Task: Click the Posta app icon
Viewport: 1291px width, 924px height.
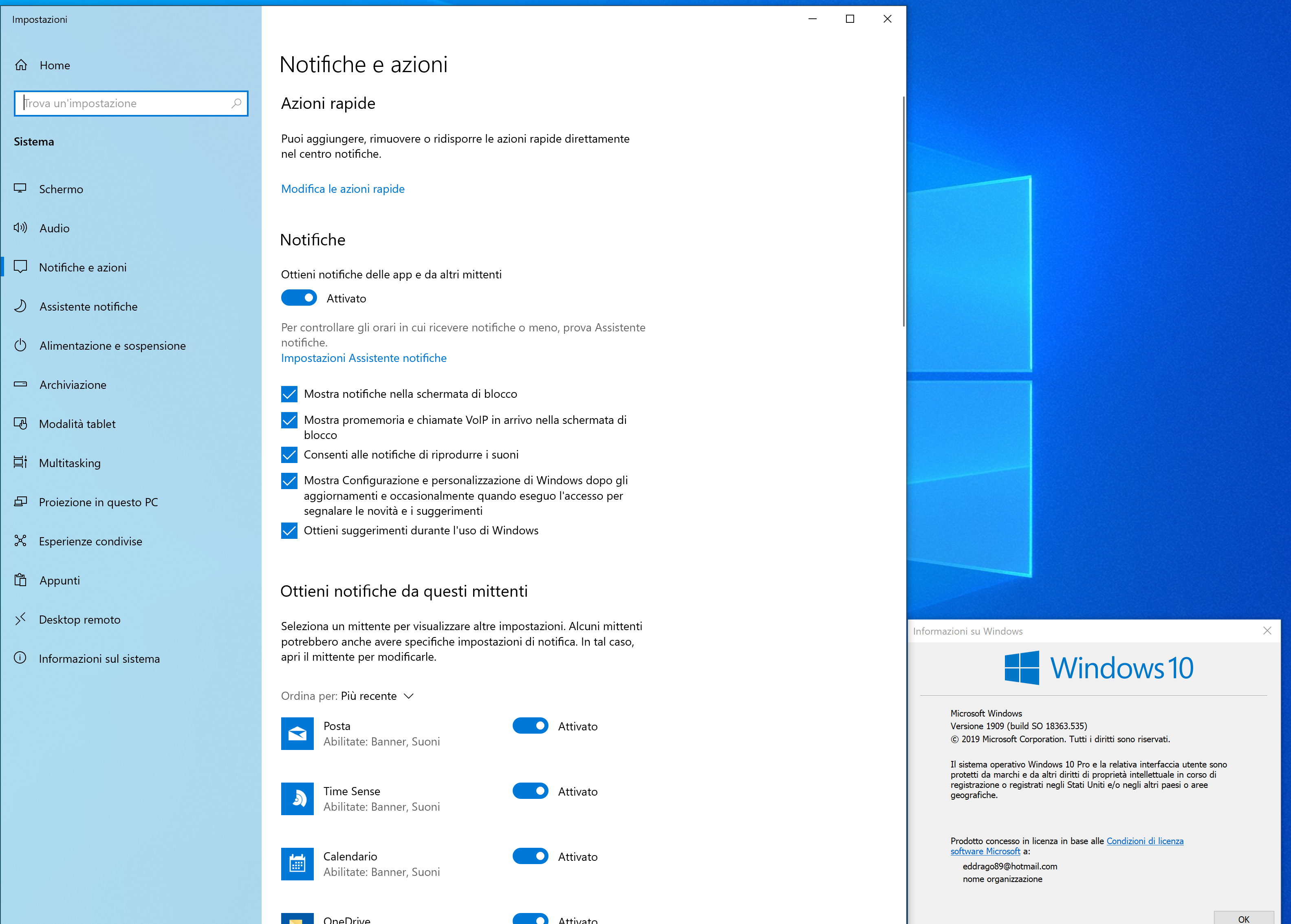Action: tap(297, 733)
